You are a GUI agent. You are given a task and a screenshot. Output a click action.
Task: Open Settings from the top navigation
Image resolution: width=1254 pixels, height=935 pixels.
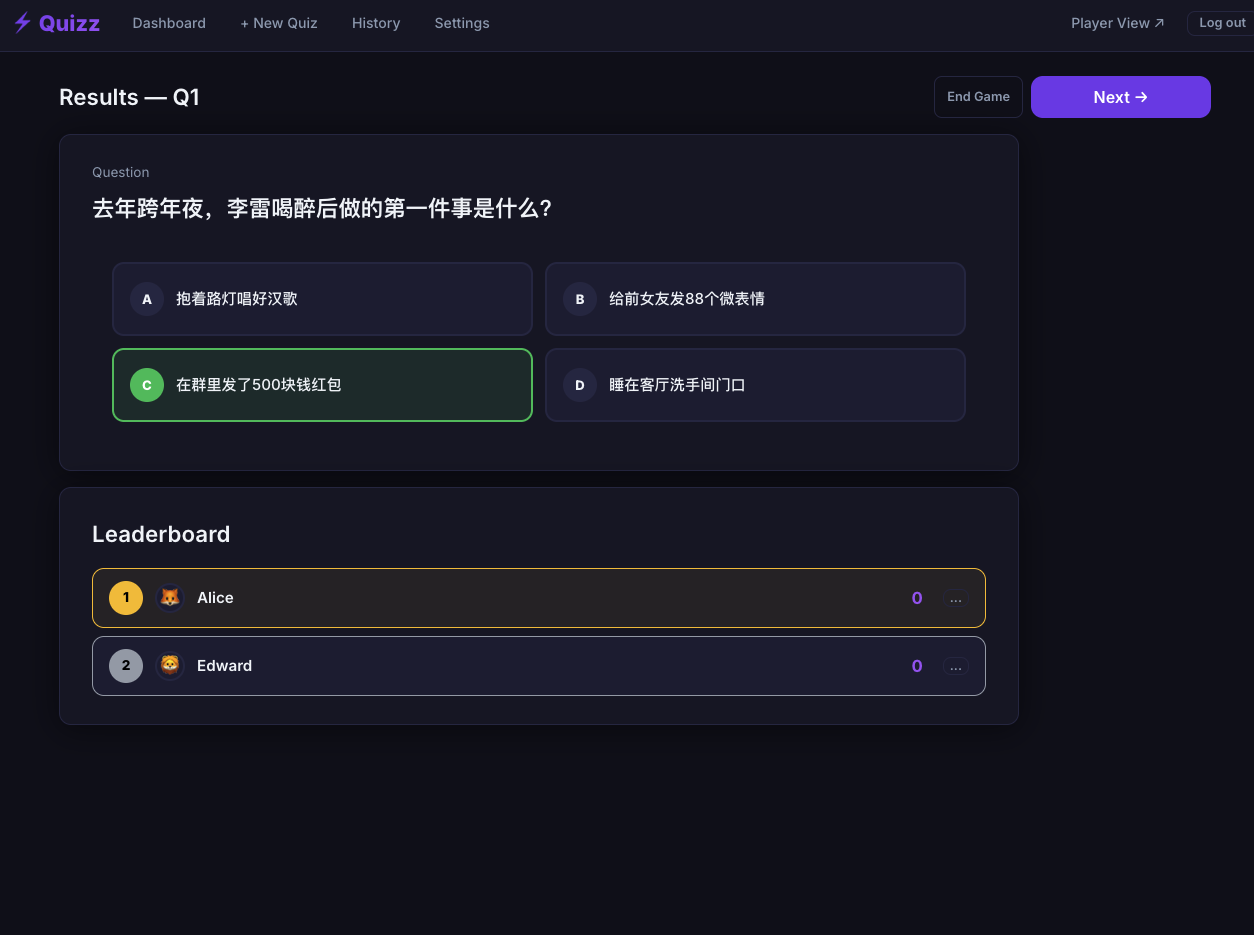(x=462, y=23)
